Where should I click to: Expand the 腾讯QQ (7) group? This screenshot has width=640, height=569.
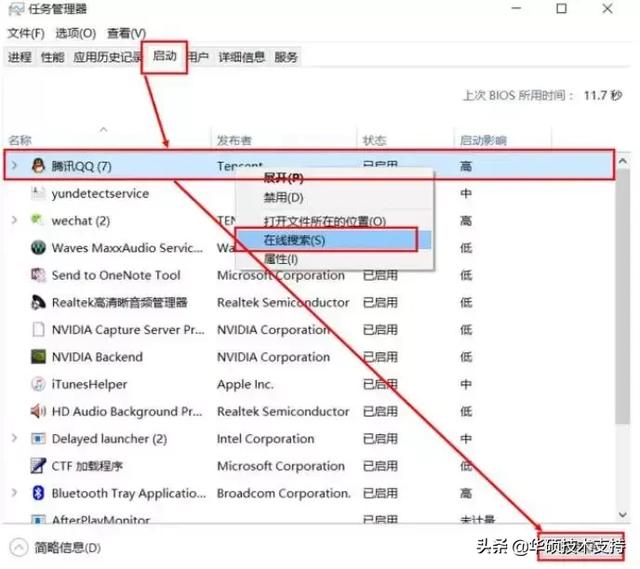point(15,166)
